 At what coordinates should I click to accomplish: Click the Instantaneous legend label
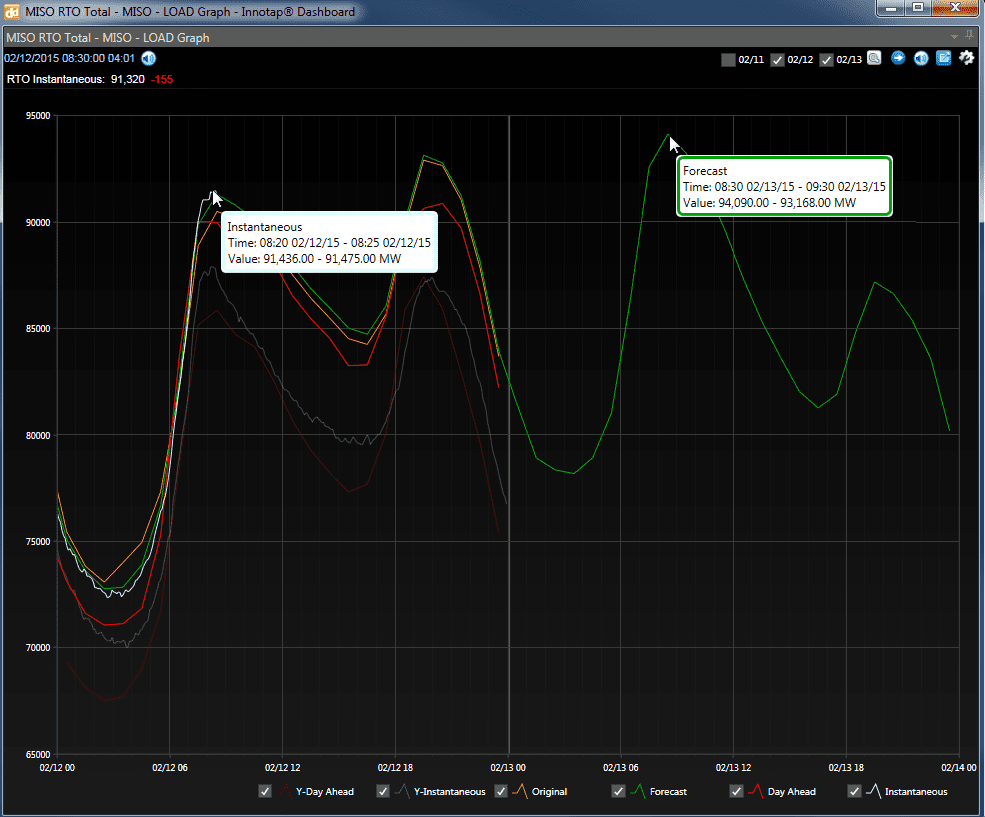[x=916, y=792]
